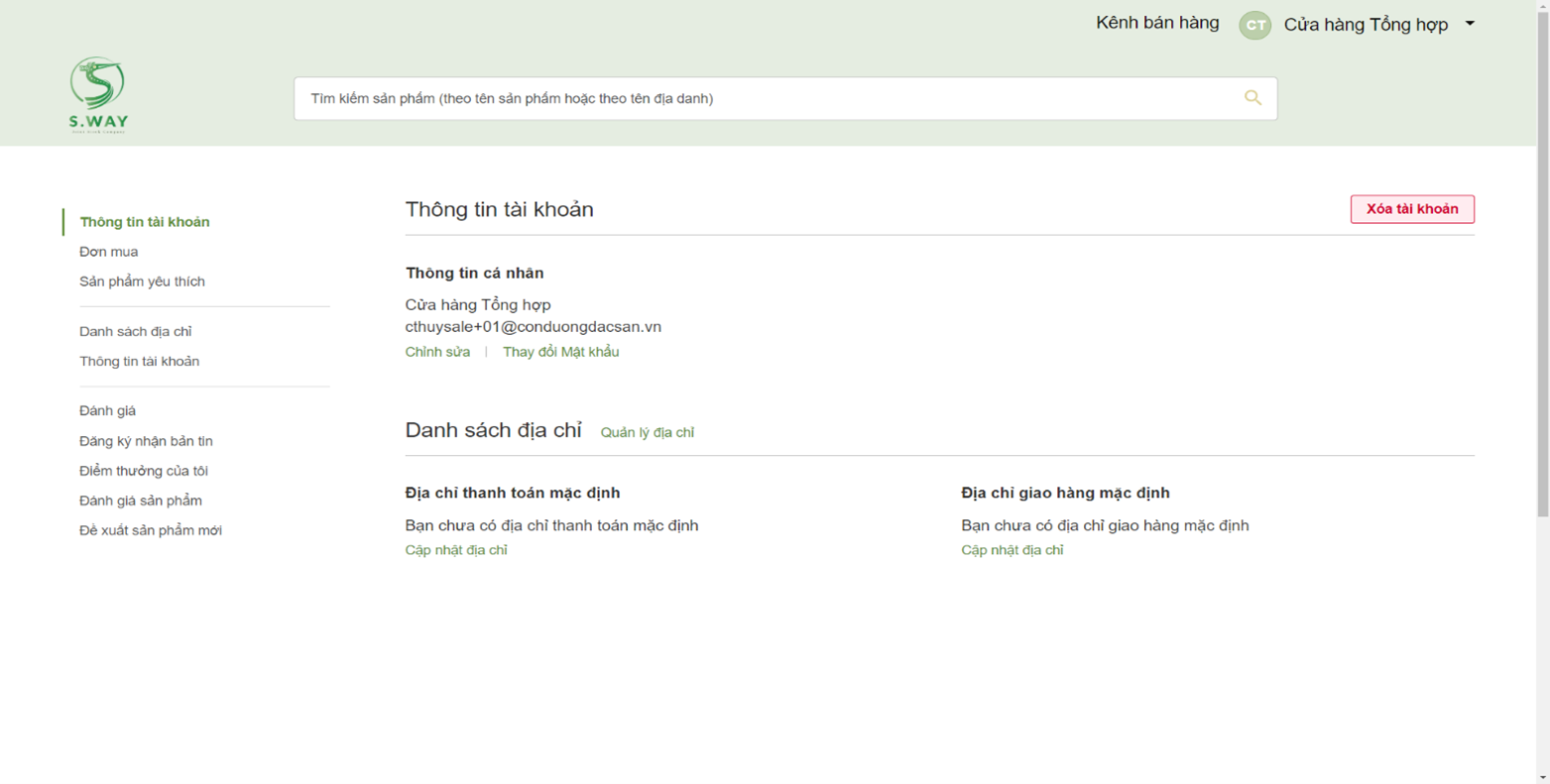
Task: Click Cập nhật địa chỉ under billing address
Action: point(456,550)
